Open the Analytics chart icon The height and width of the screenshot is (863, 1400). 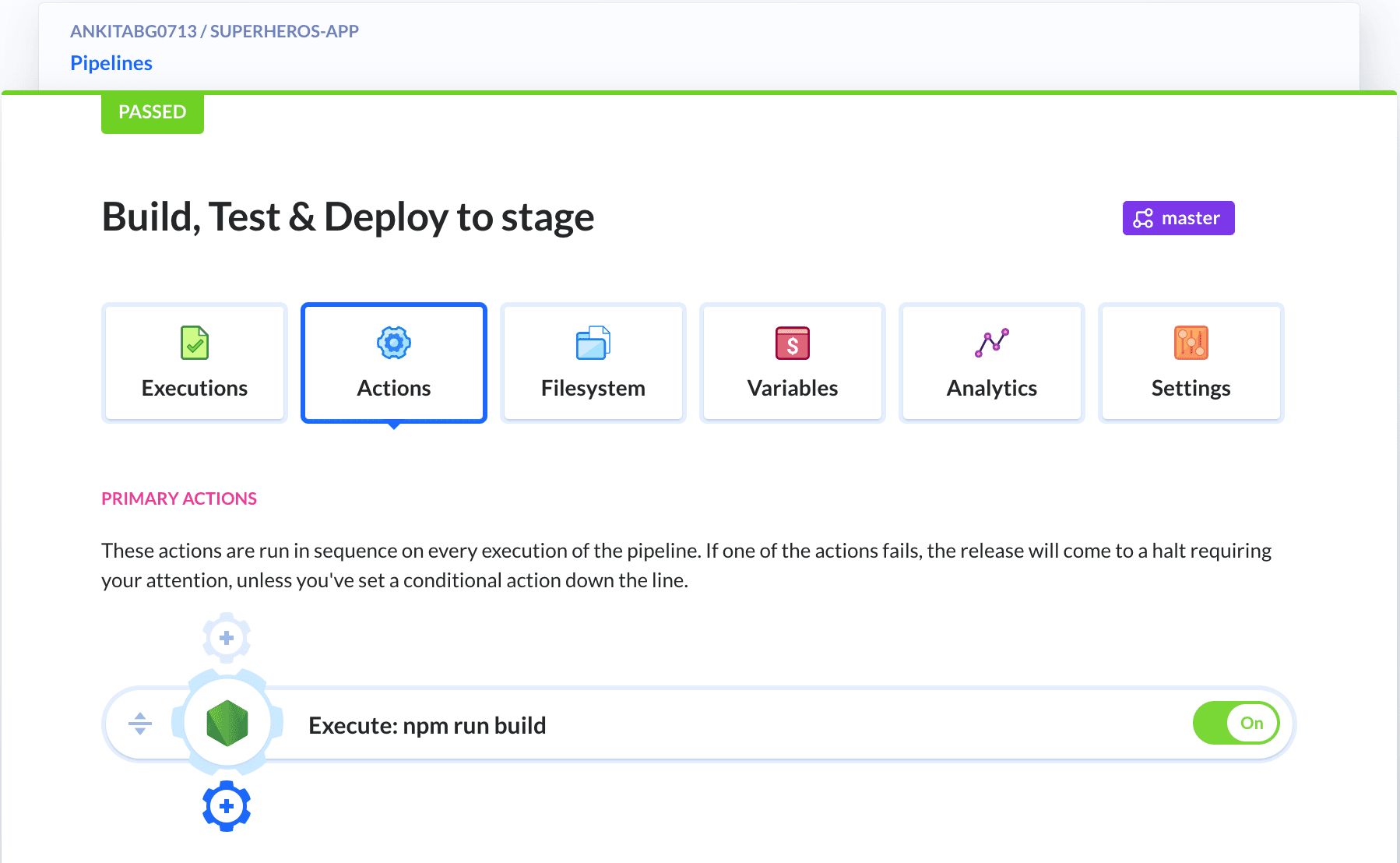coord(991,342)
